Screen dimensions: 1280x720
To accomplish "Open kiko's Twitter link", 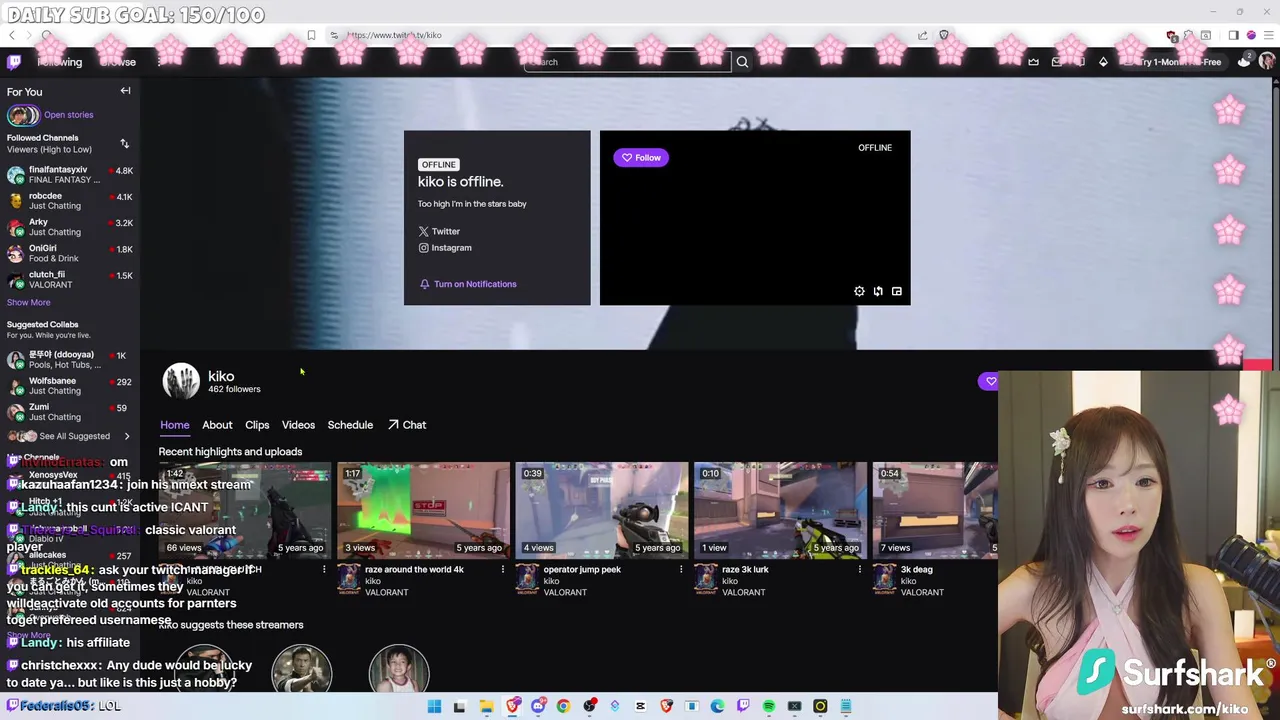I will point(439,231).
